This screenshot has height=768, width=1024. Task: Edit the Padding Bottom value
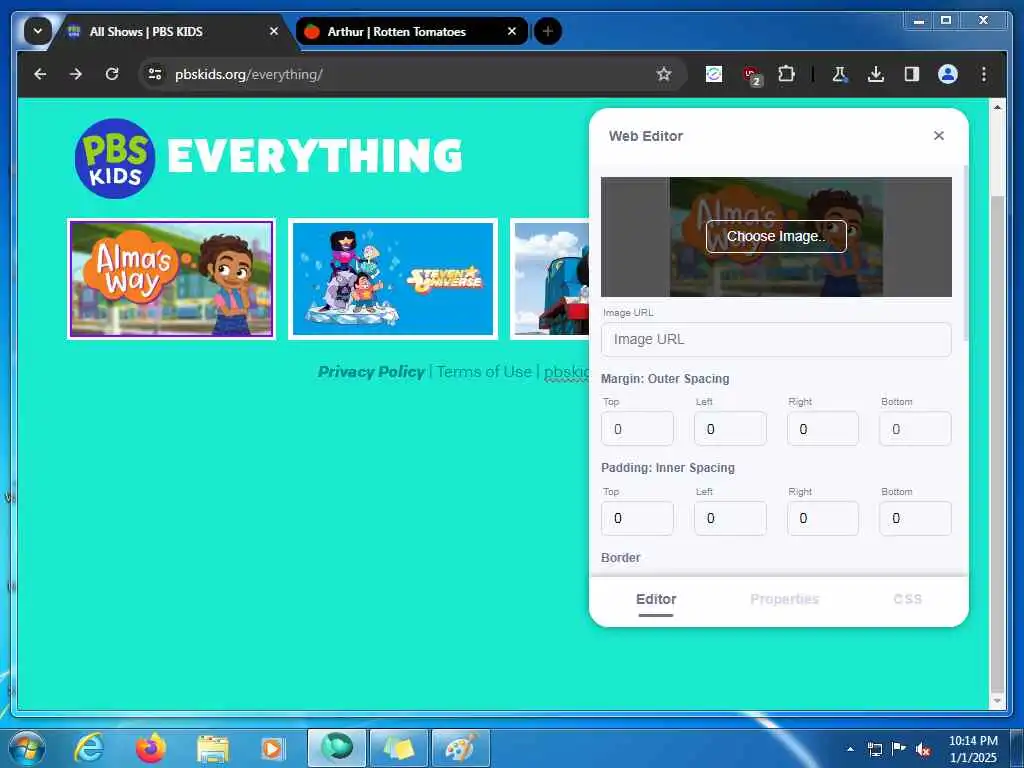[915, 519]
